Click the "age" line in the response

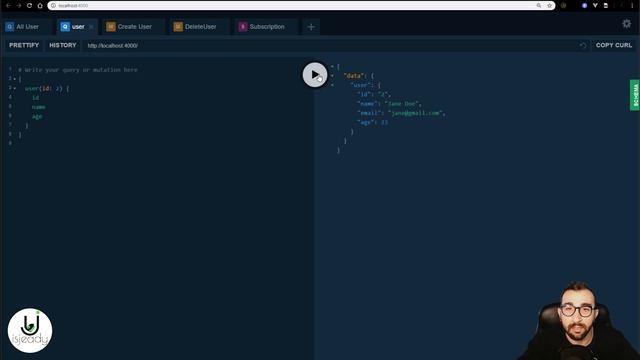point(373,122)
